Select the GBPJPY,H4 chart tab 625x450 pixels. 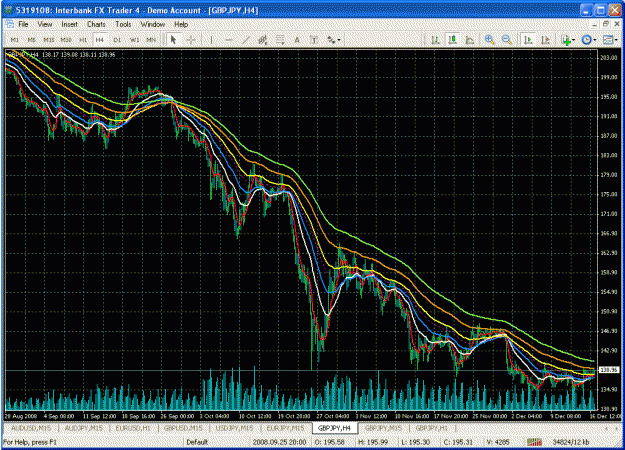(x=334, y=428)
